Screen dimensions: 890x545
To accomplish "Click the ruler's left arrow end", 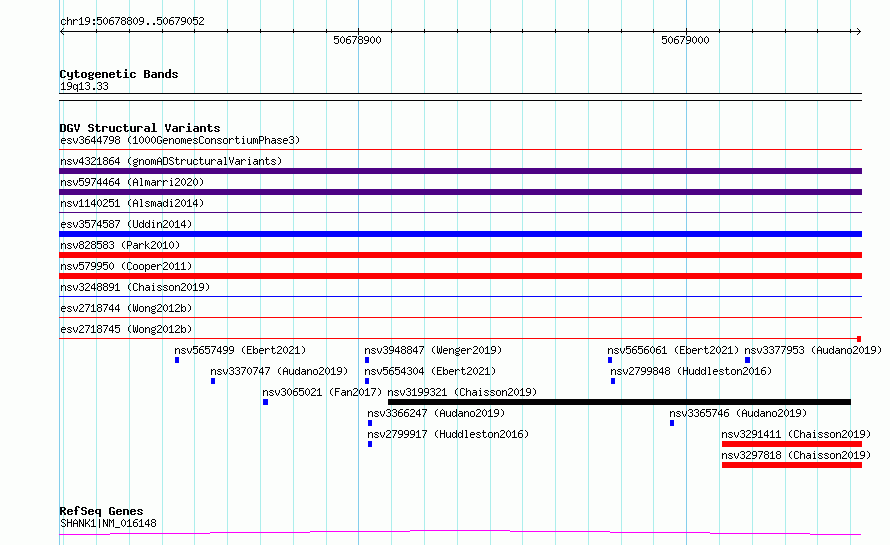I will pos(62,31).
